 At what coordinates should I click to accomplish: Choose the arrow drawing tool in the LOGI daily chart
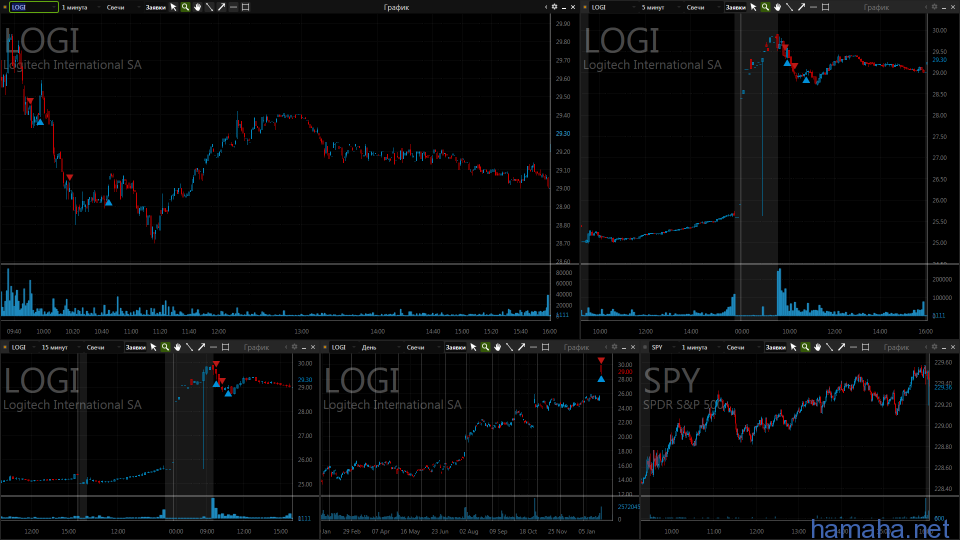point(522,347)
